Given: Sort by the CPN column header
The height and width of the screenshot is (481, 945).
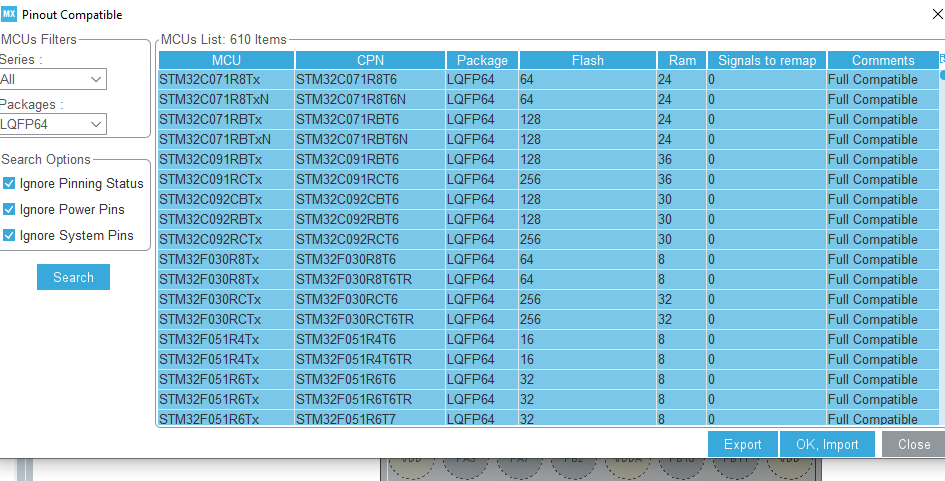Looking at the screenshot, I should coord(371,60).
